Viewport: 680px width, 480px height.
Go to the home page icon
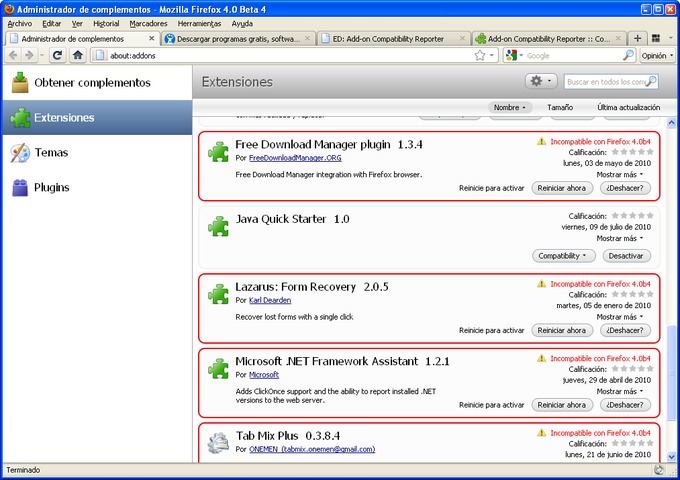[x=78, y=55]
